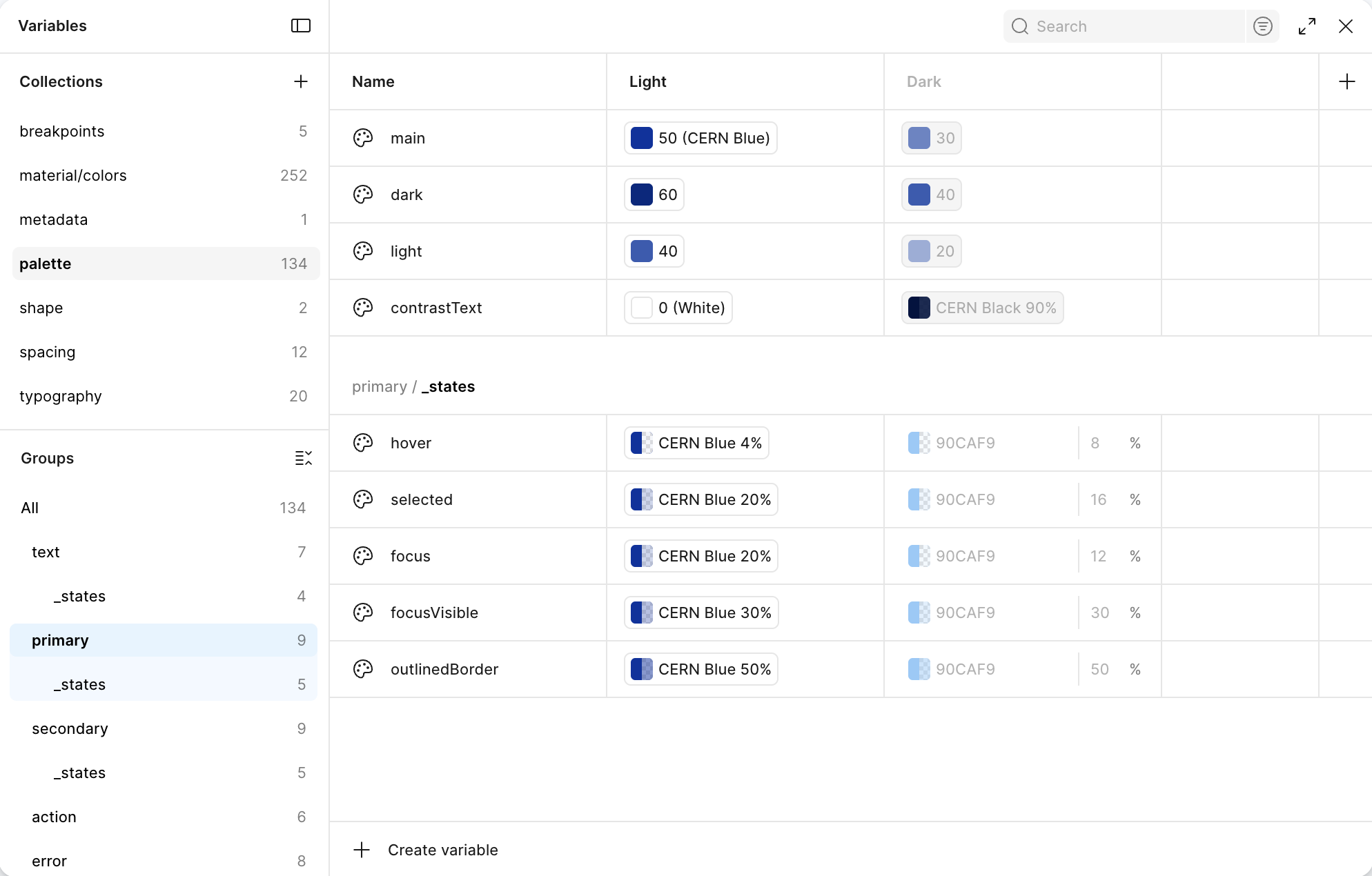
Task: Close the Variables window
Action: (x=1346, y=26)
